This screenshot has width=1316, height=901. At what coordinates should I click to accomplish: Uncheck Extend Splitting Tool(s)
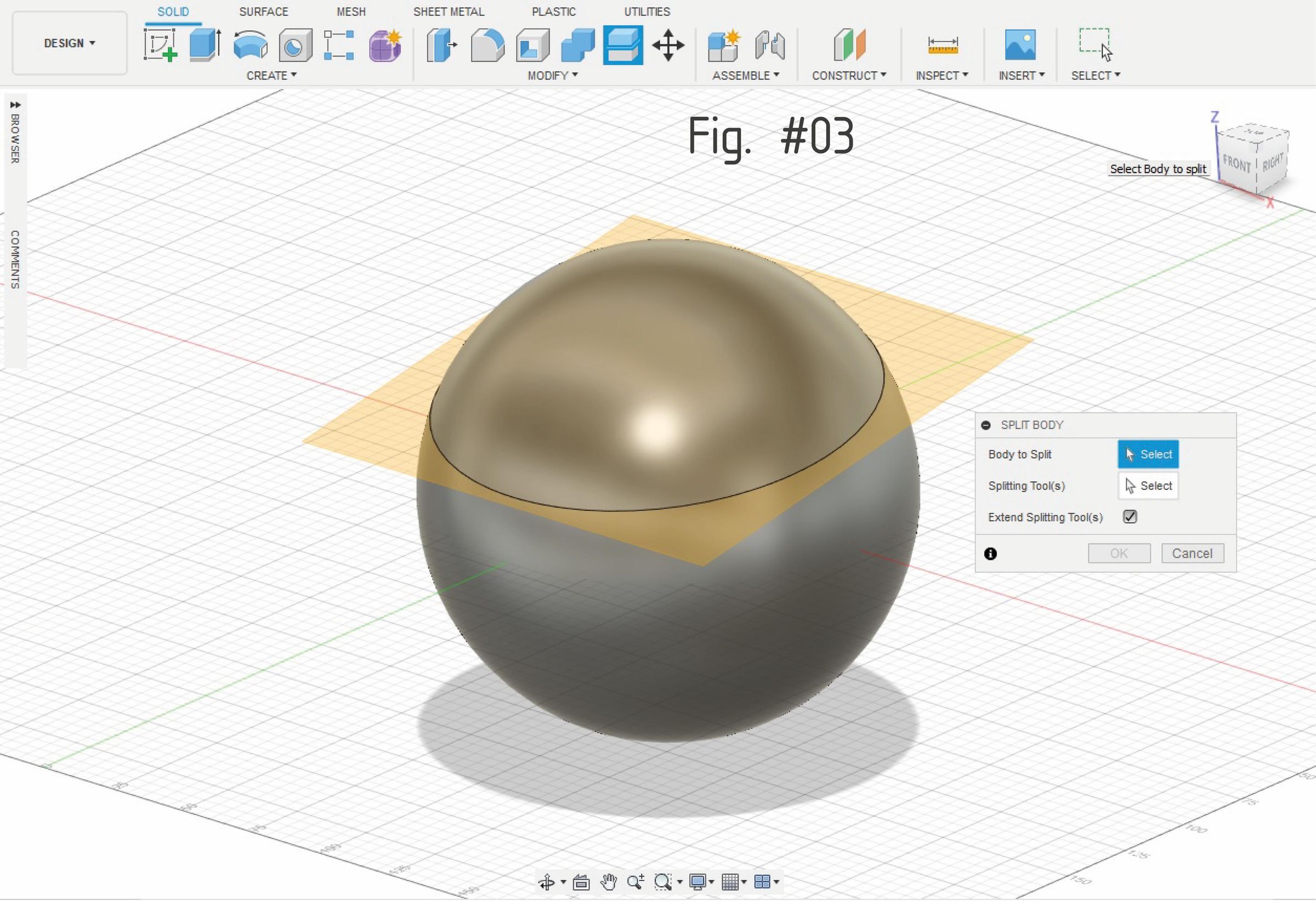[x=1129, y=517]
